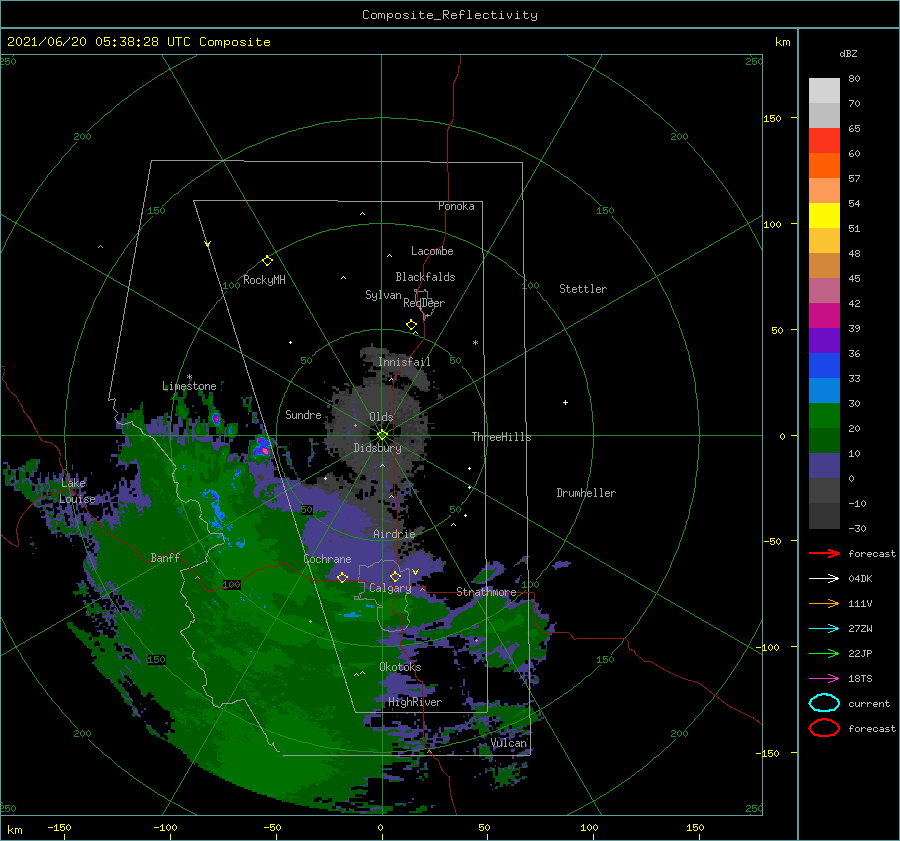Click the 80 dBZ light gray swatch
This screenshot has width=900, height=841.
(x=824, y=90)
